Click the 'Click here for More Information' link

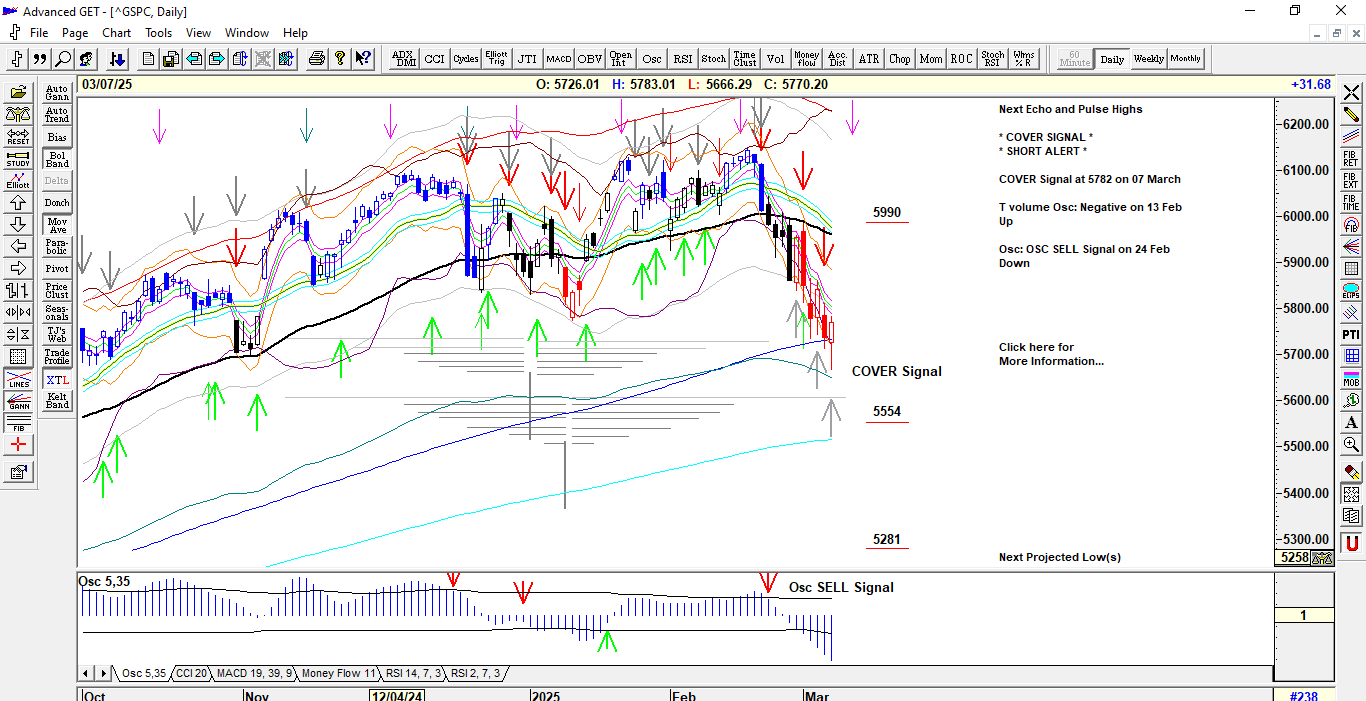[1050, 354]
